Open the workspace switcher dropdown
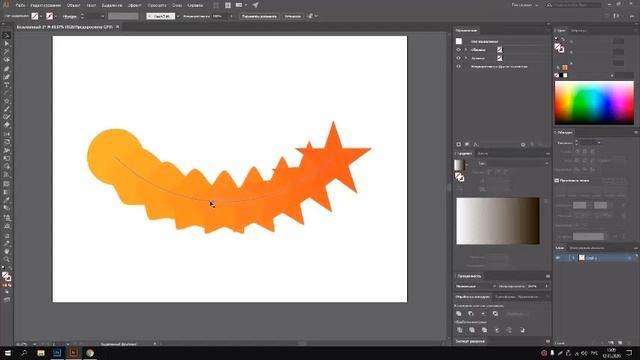Screen dimensions: 640x360 pos(525,5)
